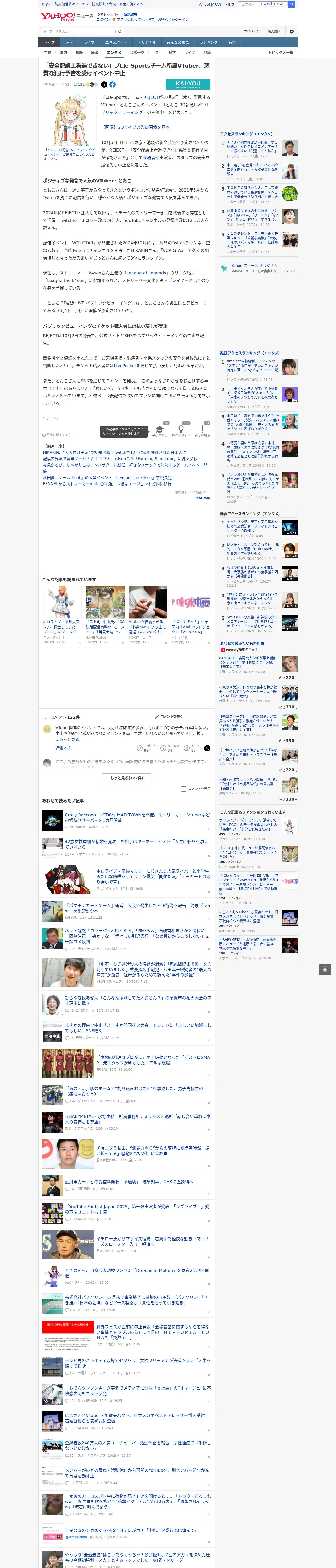Open the HIKAKIN Twitch related article link
Viewport: 336px width, 1568px height.
click(115, 453)
